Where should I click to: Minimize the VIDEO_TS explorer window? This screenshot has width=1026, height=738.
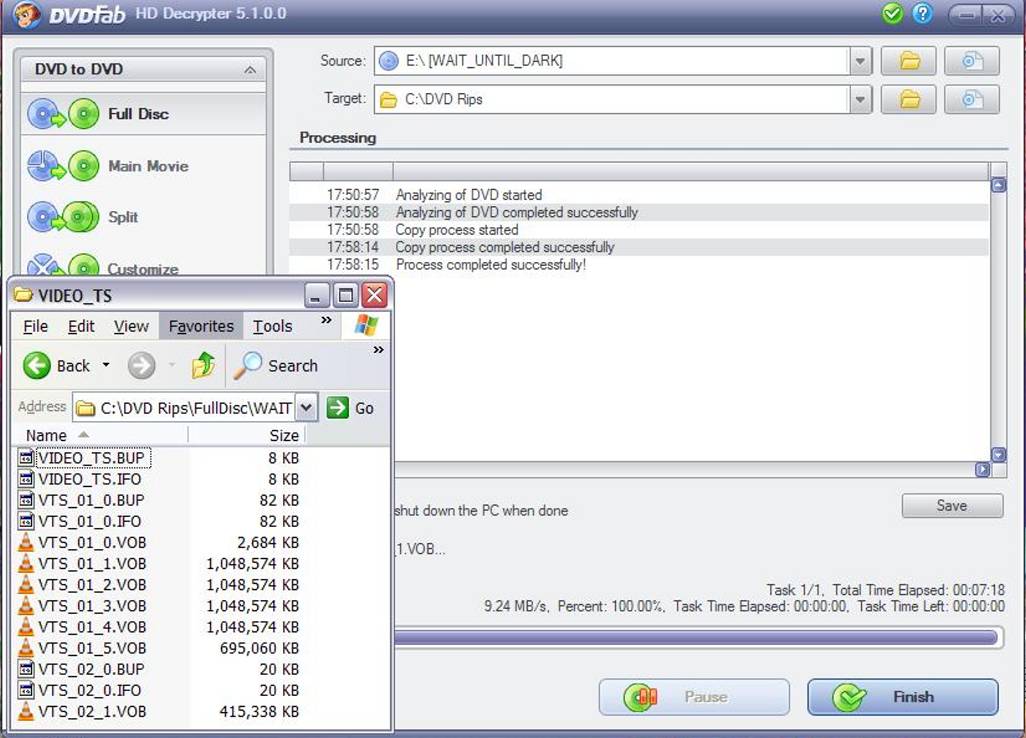point(317,296)
